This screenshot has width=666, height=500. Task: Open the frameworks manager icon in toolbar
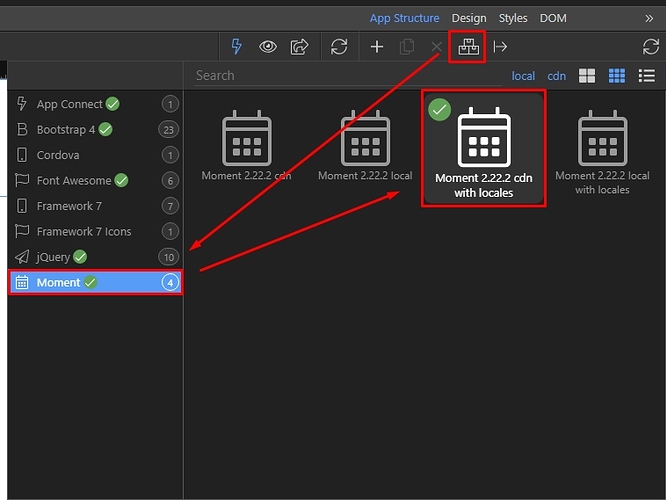coord(467,47)
